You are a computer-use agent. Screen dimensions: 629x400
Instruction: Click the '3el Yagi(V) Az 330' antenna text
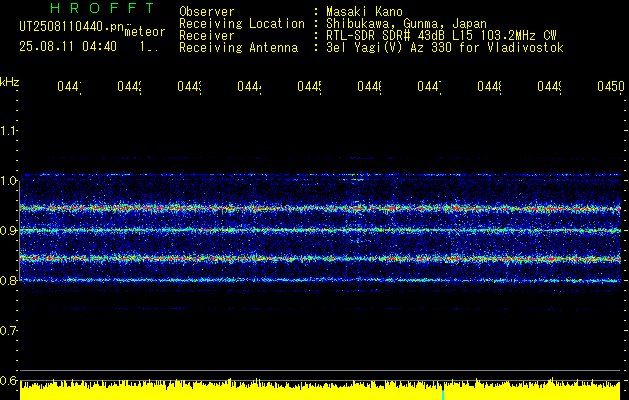[445, 48]
